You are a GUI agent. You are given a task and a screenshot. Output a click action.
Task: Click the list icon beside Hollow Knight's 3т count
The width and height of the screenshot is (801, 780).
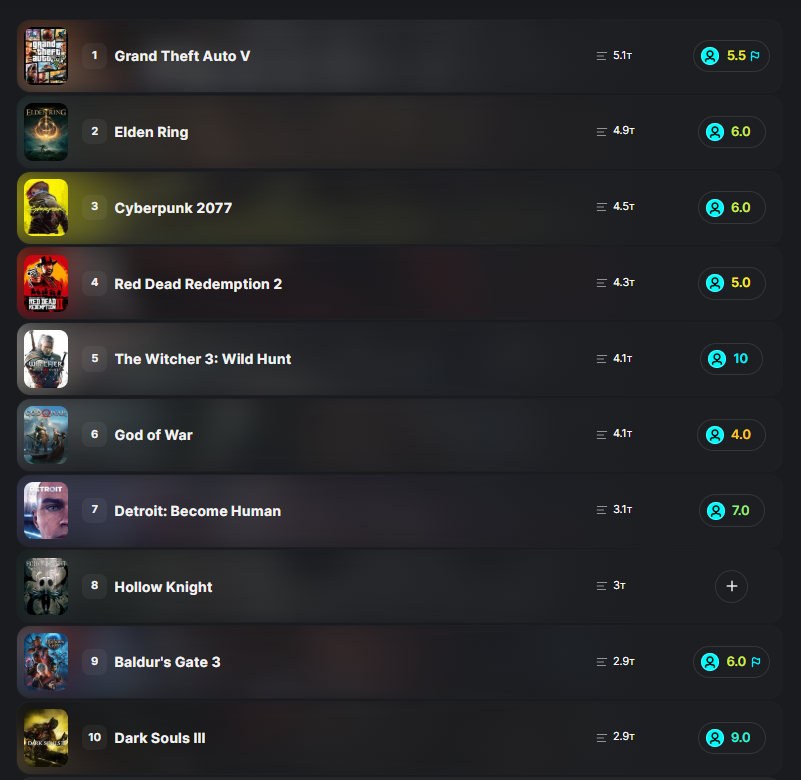[601, 586]
